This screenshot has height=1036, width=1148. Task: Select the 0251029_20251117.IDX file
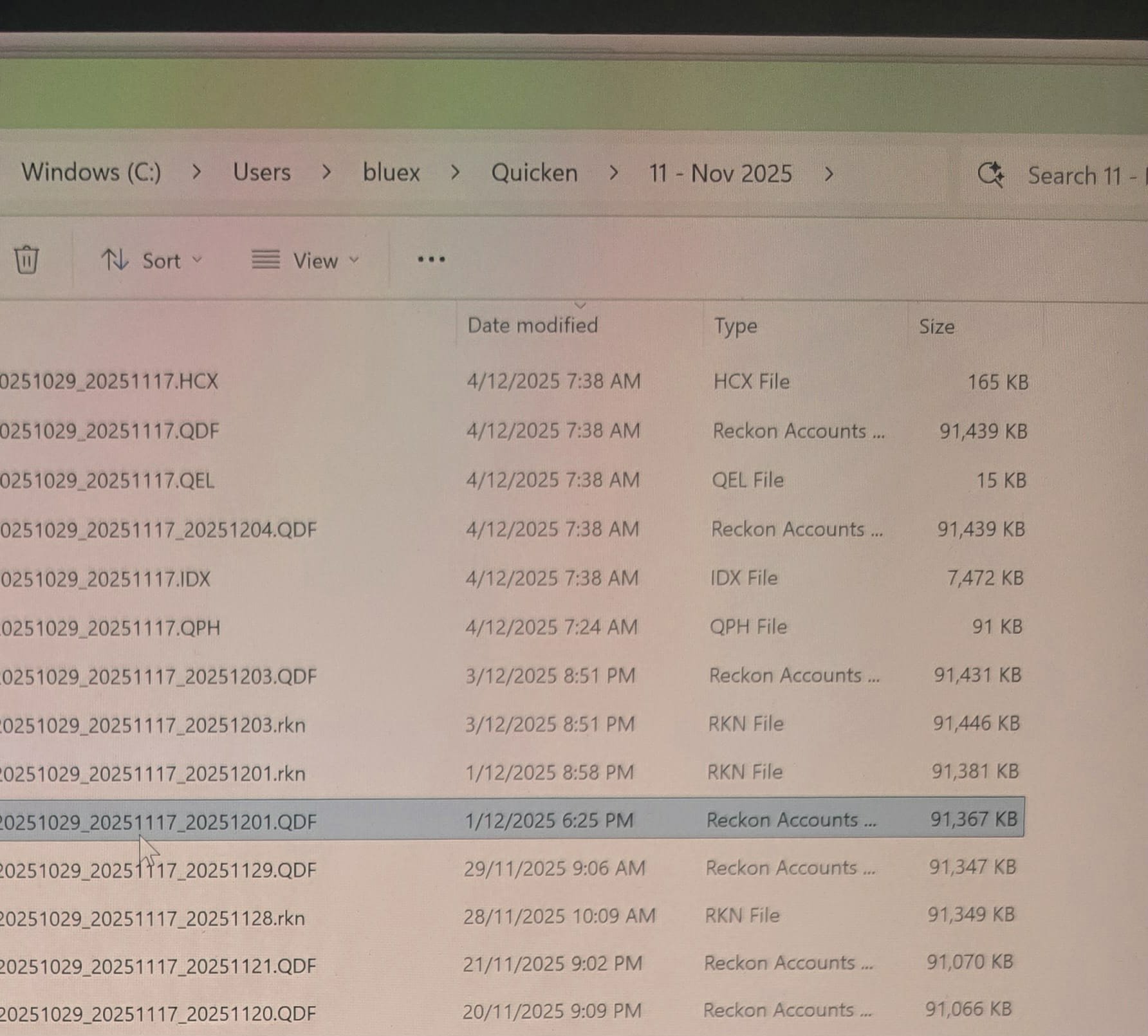coord(105,579)
